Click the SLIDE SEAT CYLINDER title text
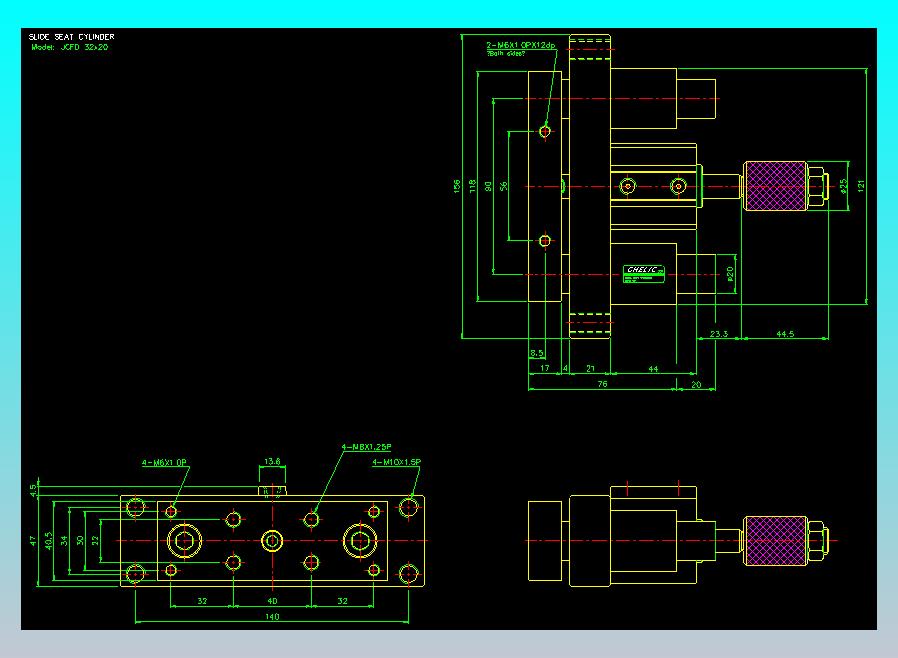This screenshot has width=898, height=658. pos(72,37)
